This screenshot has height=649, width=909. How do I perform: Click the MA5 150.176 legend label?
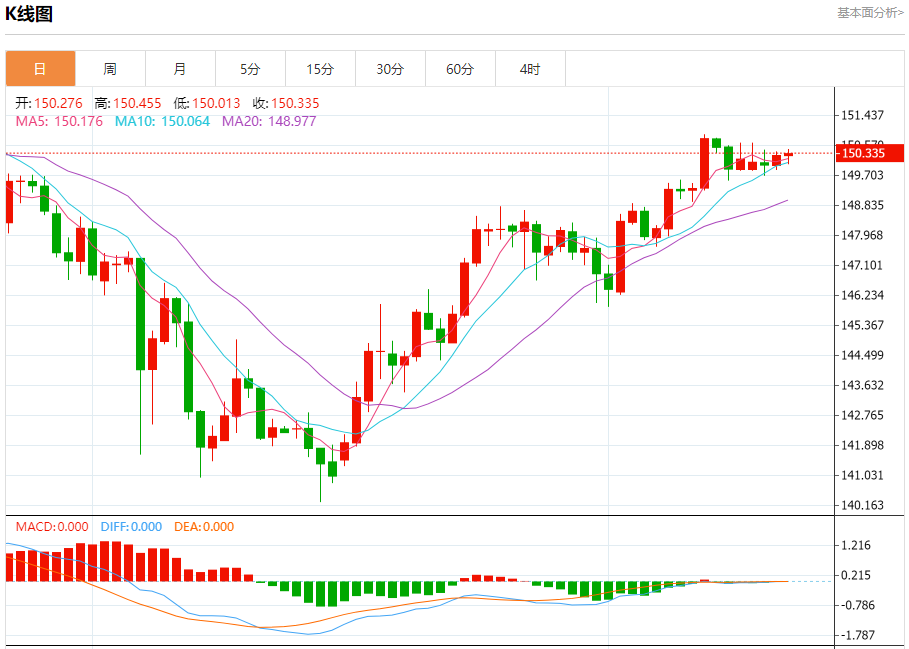point(59,121)
